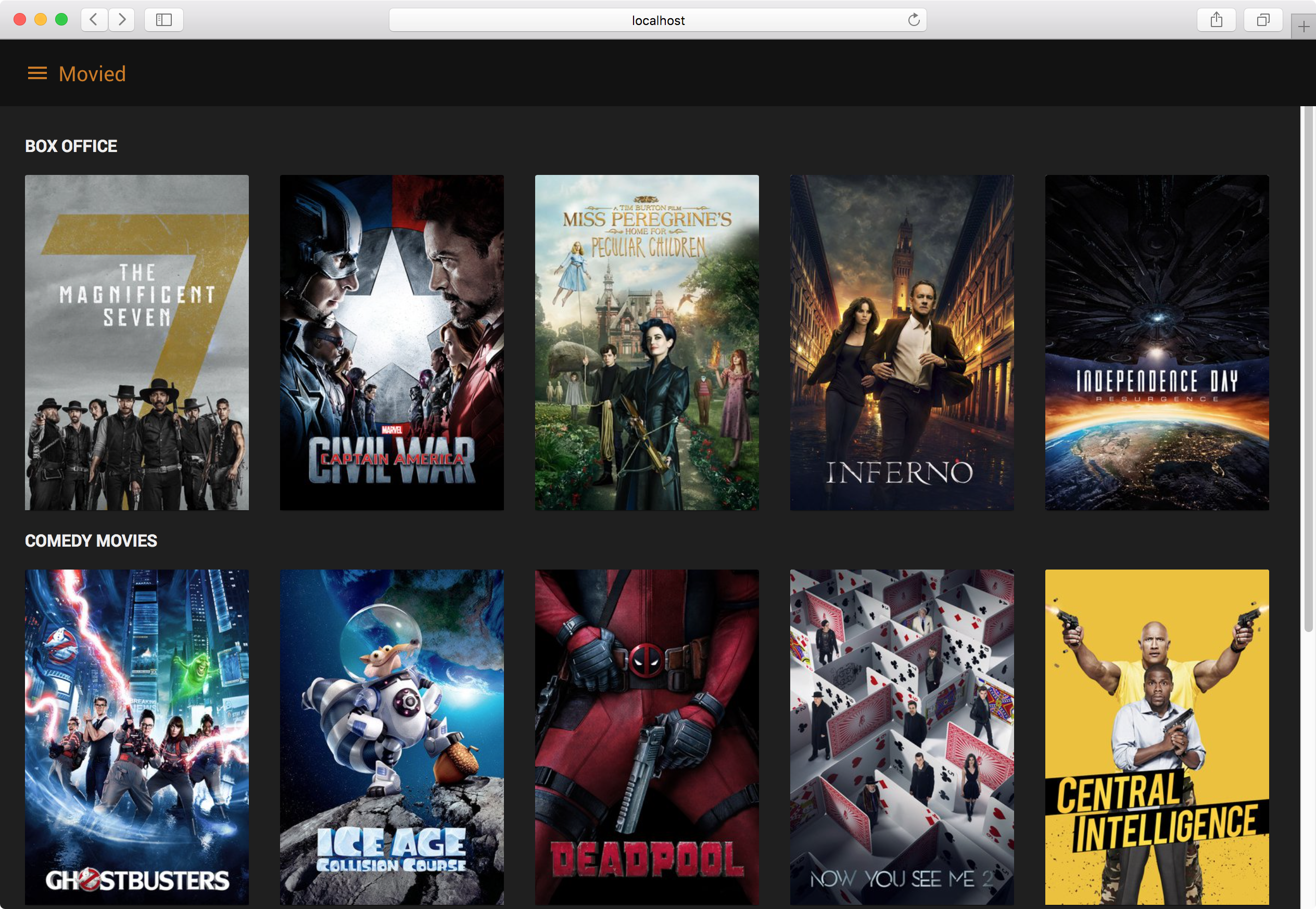Open the hamburger menu icon

click(x=37, y=73)
